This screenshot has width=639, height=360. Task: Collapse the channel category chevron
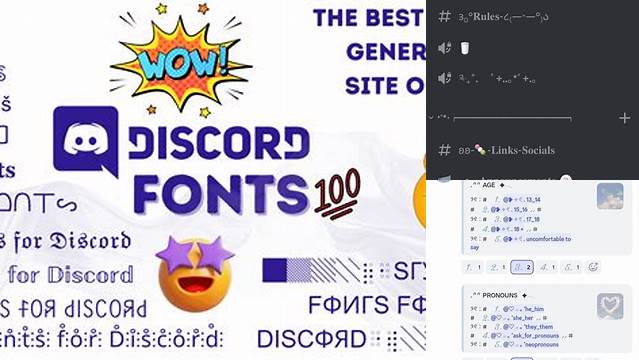click(x=431, y=117)
